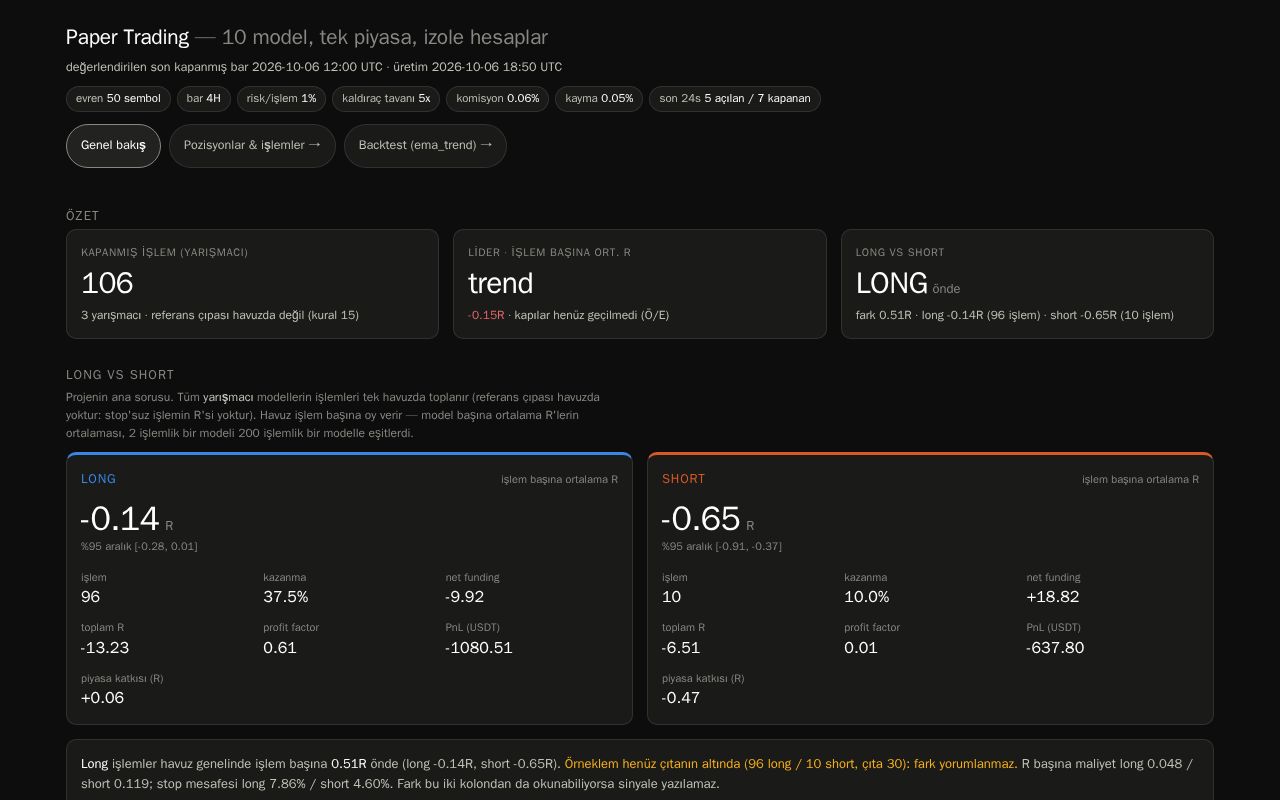Image resolution: width=1280 pixels, height=800 pixels.
Task: Click SHORT net funding +18.82
Action: [1052, 597]
